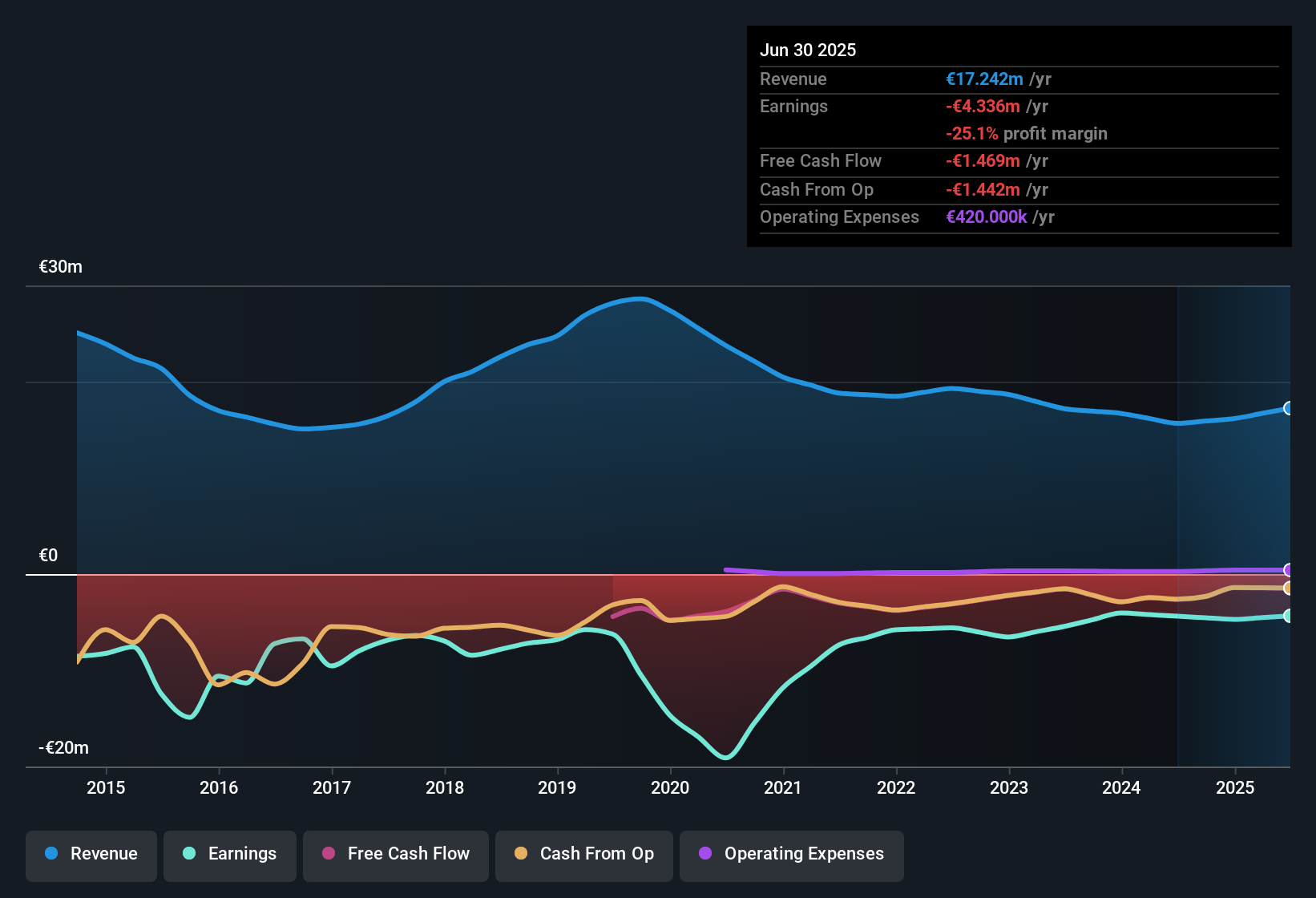Viewport: 1316px width, 898px height.
Task: Click the -25.1% profit margin text
Action: (1027, 134)
